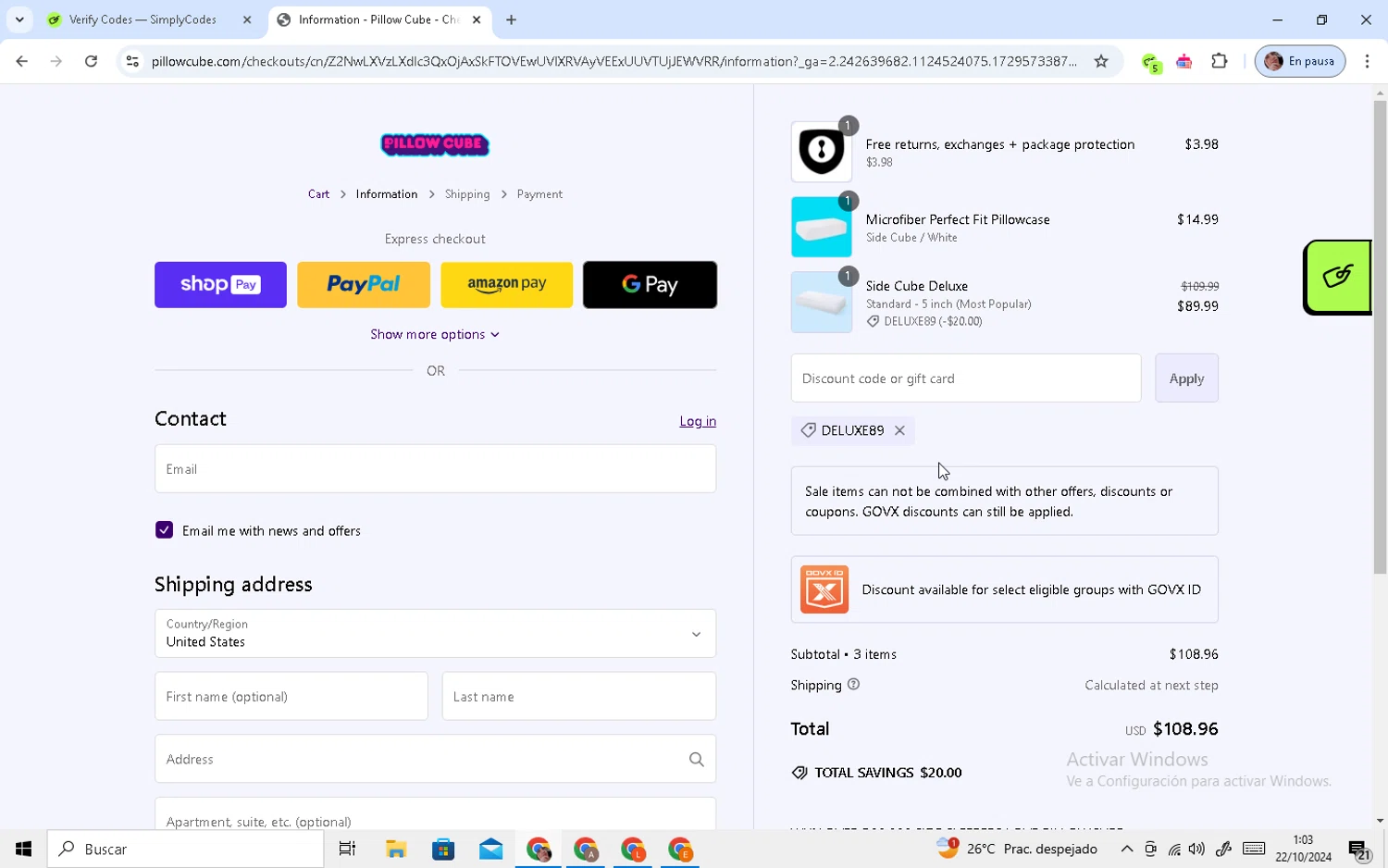Open the notification center icon
The width and height of the screenshot is (1388, 868).
click(x=1359, y=849)
